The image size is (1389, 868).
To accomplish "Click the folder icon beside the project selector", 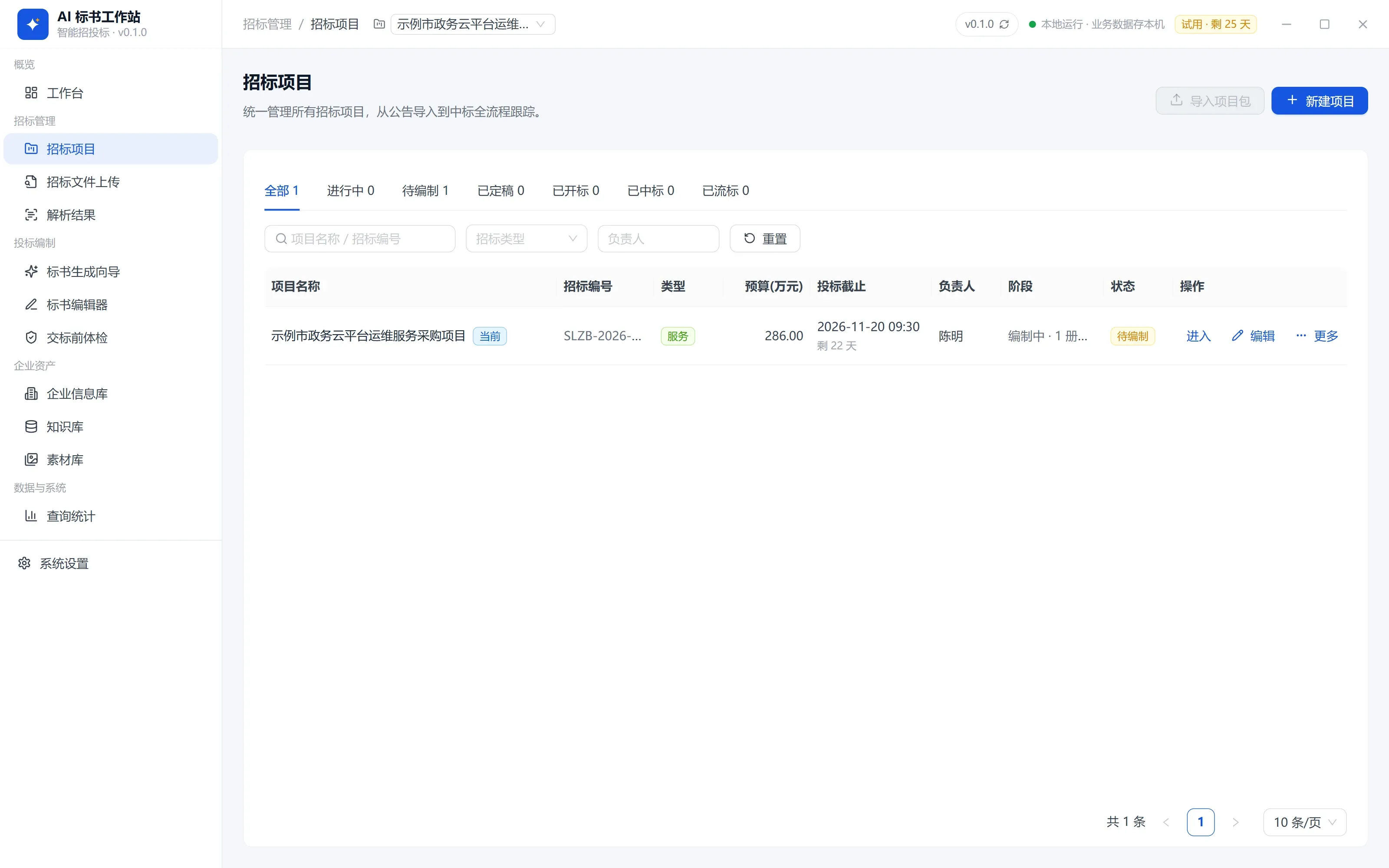I will (x=379, y=24).
